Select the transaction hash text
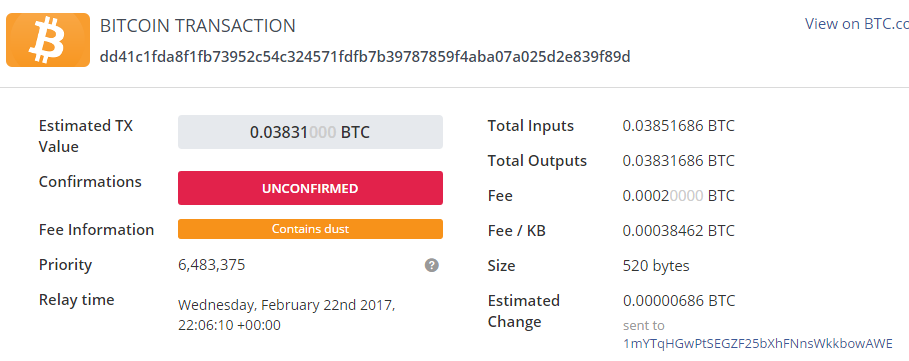The image size is (909, 361). click(365, 57)
